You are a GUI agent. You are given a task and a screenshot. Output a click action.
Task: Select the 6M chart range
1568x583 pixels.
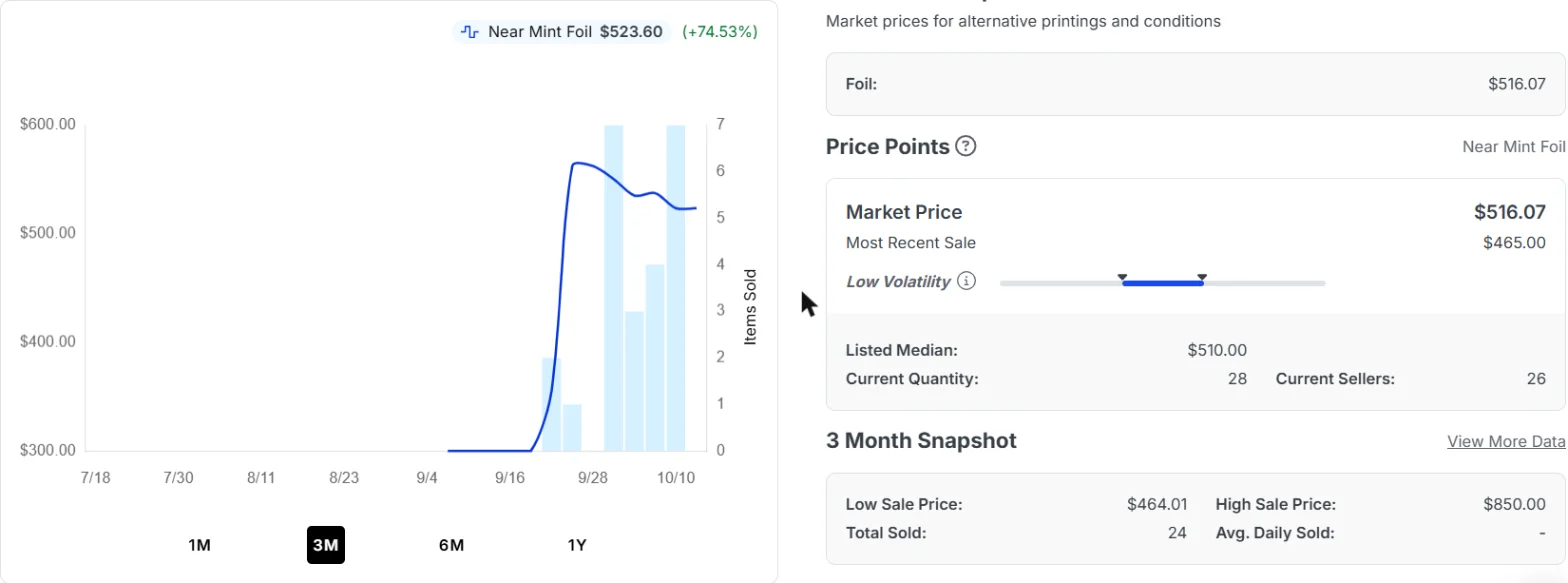451,545
